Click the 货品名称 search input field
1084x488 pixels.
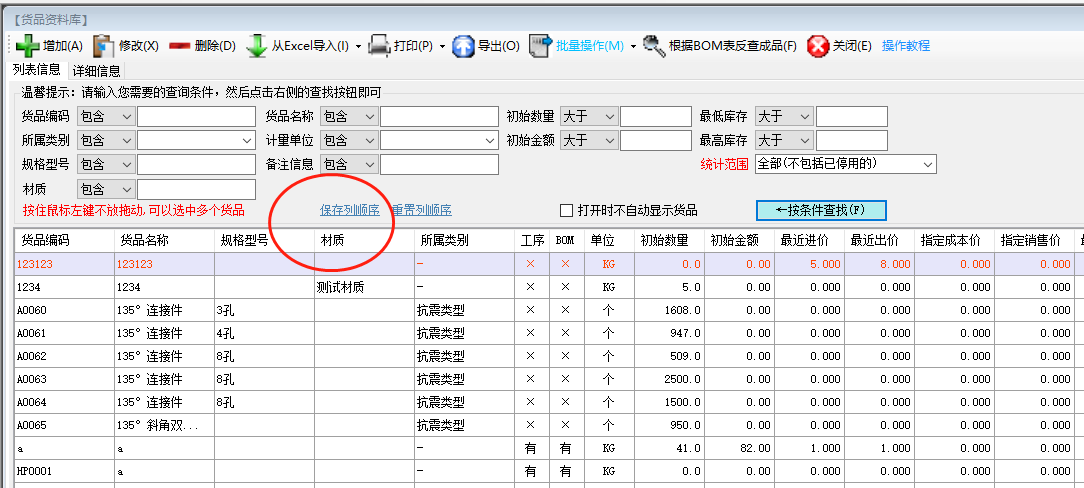pos(439,117)
